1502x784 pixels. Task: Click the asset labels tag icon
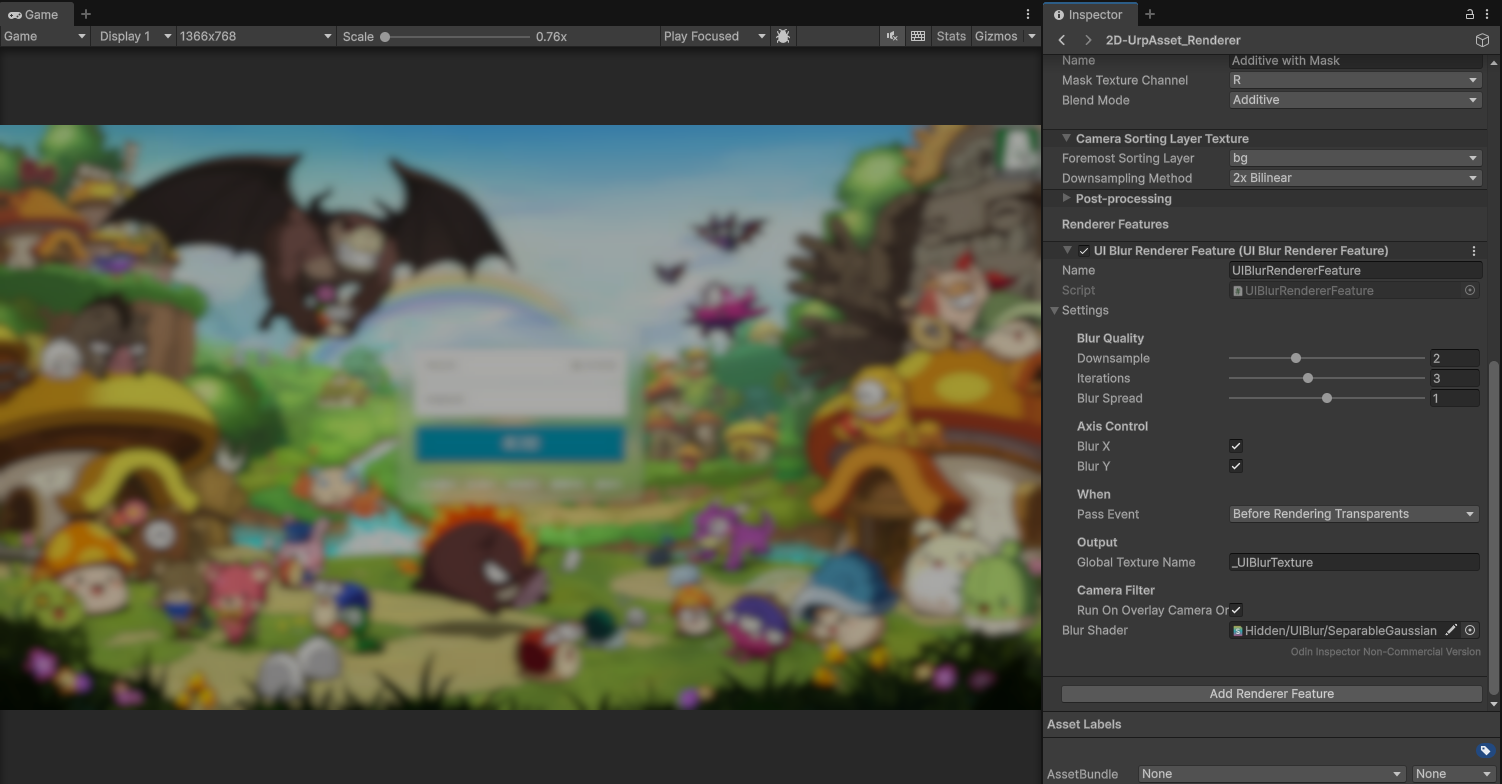click(x=1485, y=750)
